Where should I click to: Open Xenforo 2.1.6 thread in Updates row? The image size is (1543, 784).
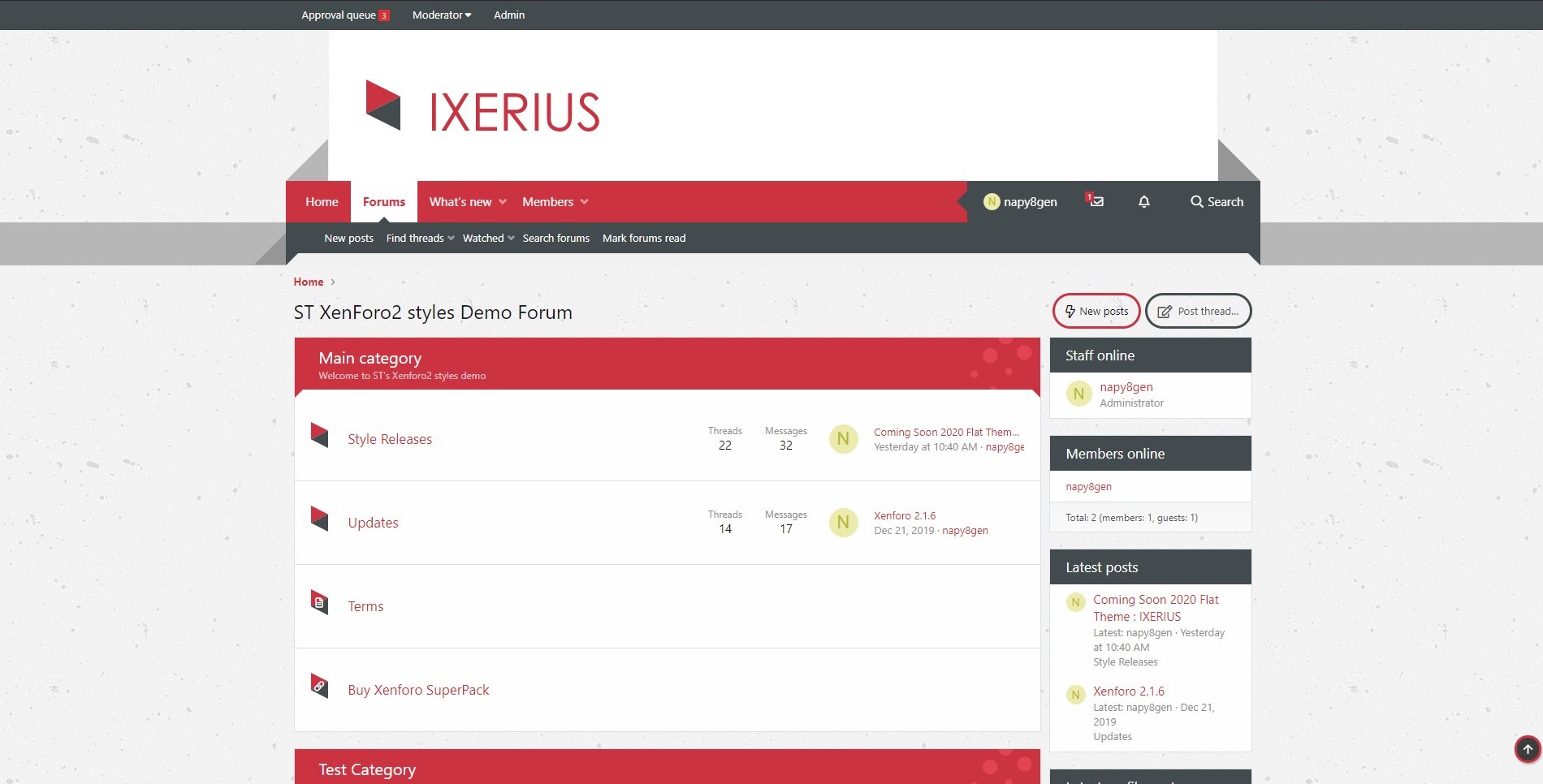pos(905,515)
